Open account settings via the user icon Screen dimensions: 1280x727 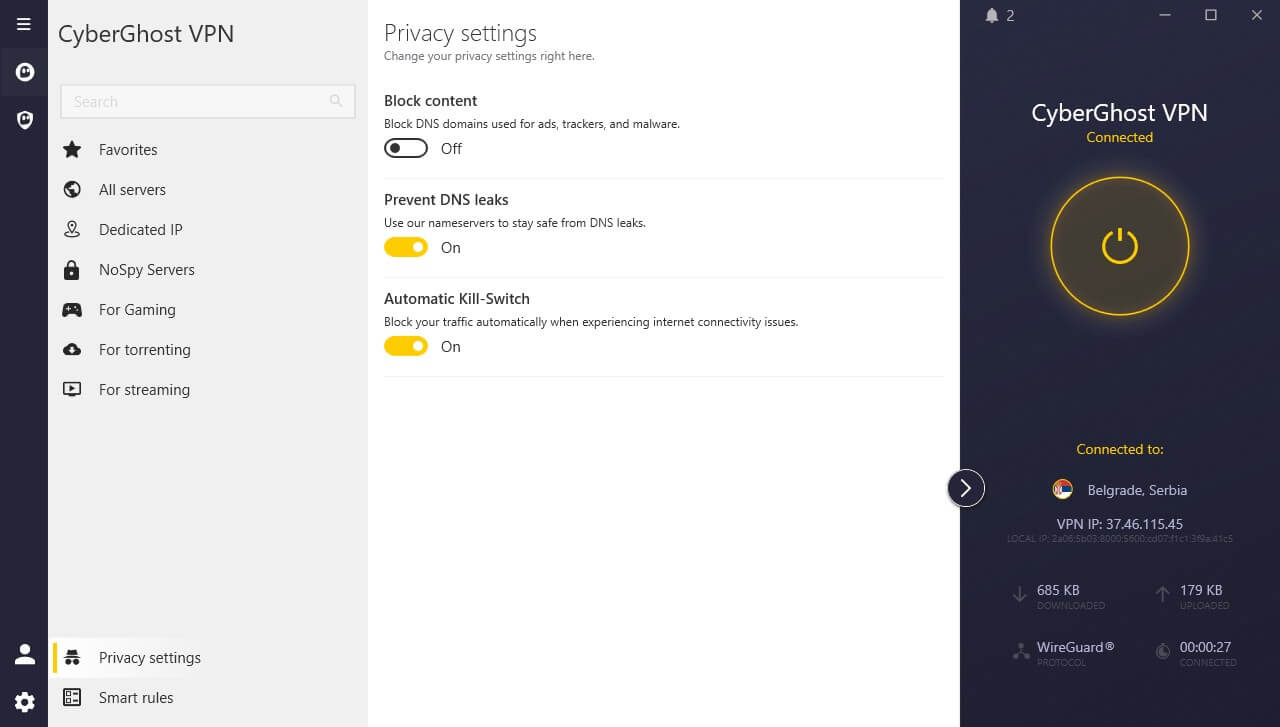coord(23,653)
